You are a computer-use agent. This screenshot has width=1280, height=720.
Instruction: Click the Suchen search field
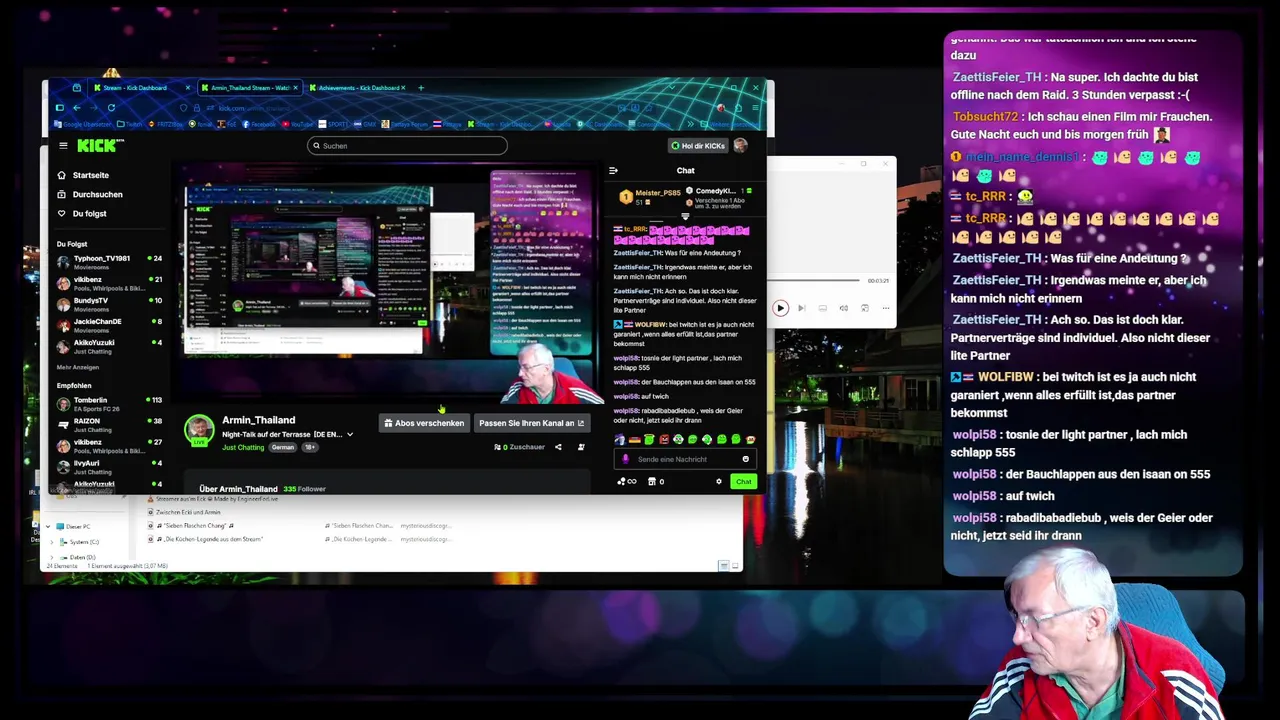(407, 146)
